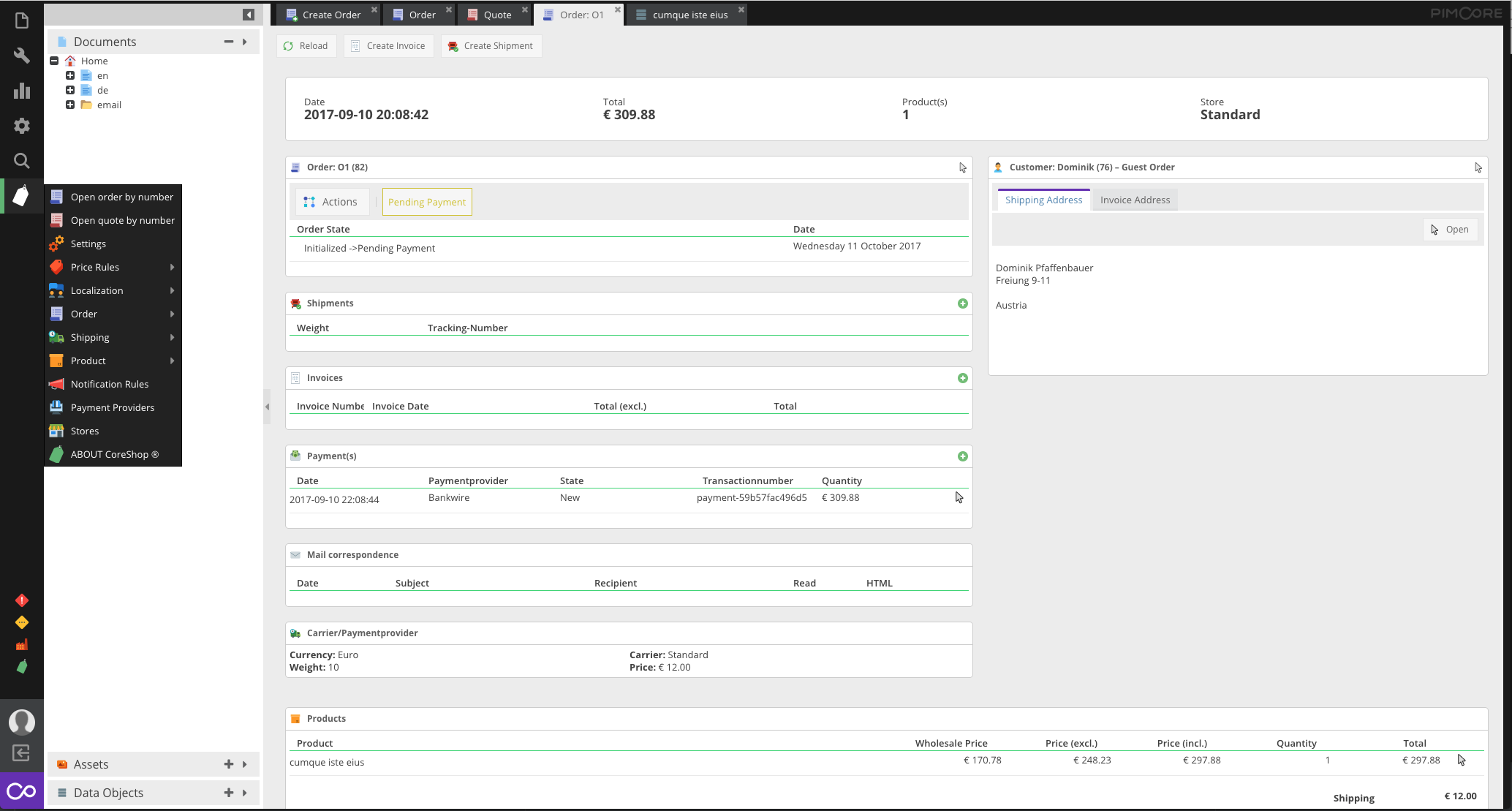Image resolution: width=1512 pixels, height=811 pixels.
Task: Click green plus icon in Shipments panel
Action: pyautogui.click(x=962, y=303)
